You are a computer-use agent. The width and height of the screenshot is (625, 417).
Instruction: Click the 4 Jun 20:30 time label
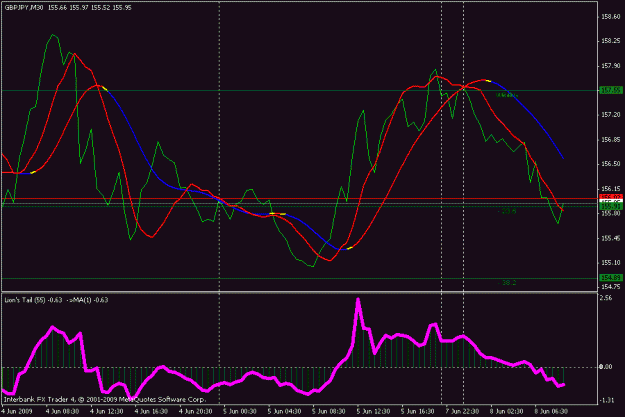coord(196,411)
